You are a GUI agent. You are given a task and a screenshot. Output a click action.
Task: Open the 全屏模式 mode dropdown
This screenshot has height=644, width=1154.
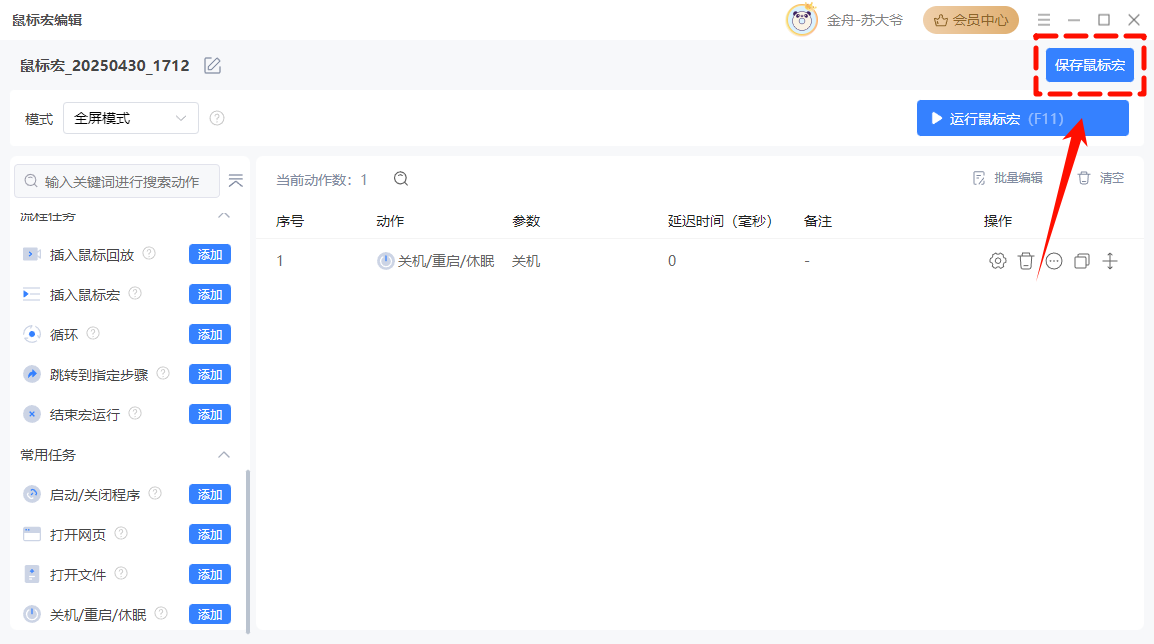coord(131,118)
